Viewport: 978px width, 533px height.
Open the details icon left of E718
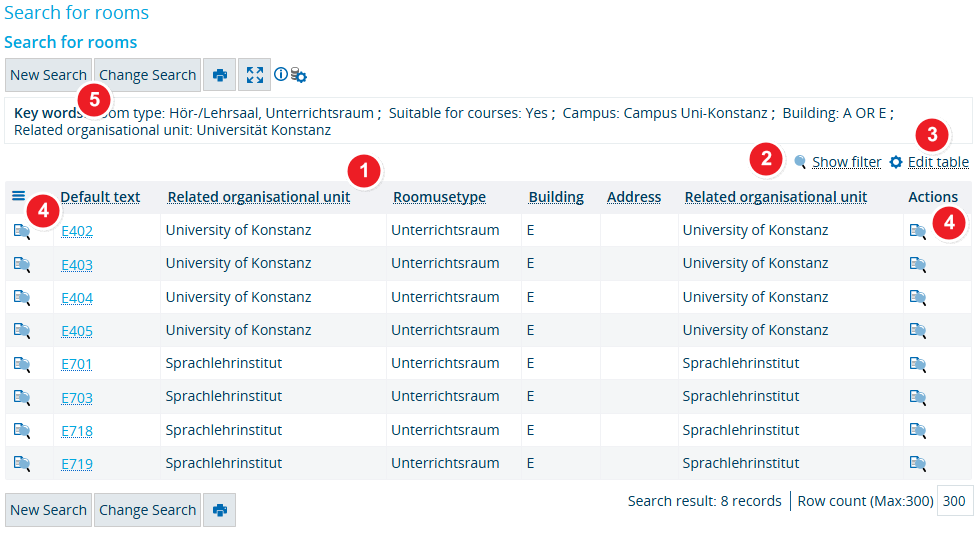(22, 430)
